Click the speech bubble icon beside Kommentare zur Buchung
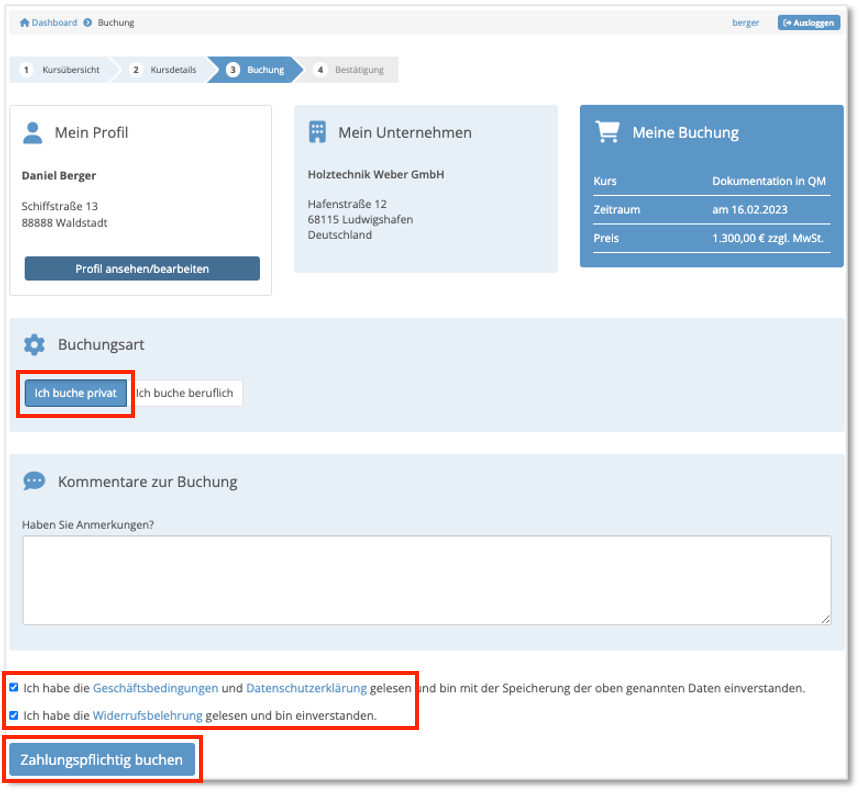The height and width of the screenshot is (792, 860). [x=34, y=481]
